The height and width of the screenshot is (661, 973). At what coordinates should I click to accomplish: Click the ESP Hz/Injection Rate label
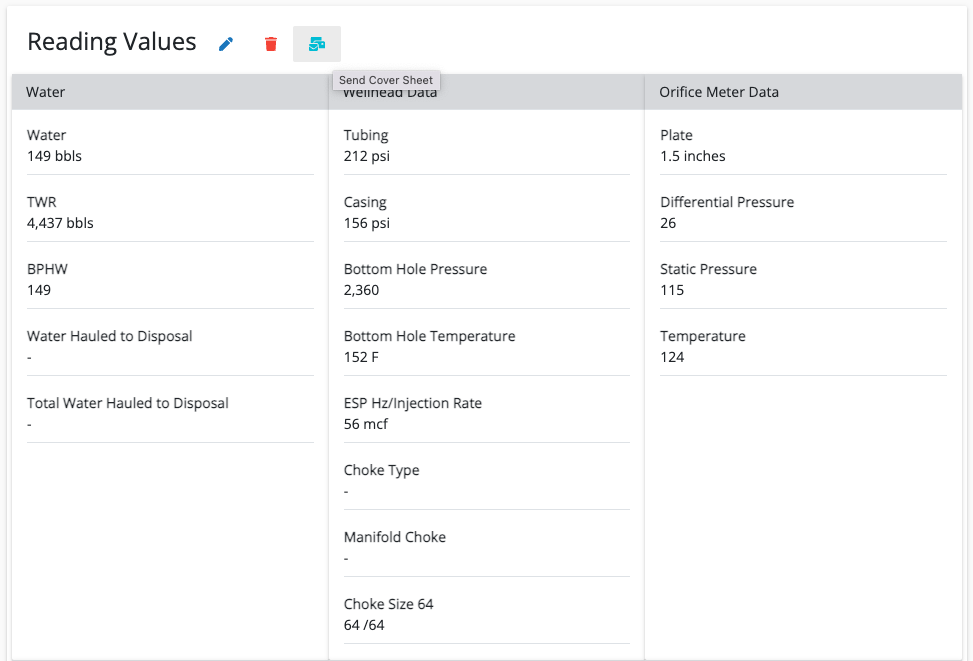413,403
